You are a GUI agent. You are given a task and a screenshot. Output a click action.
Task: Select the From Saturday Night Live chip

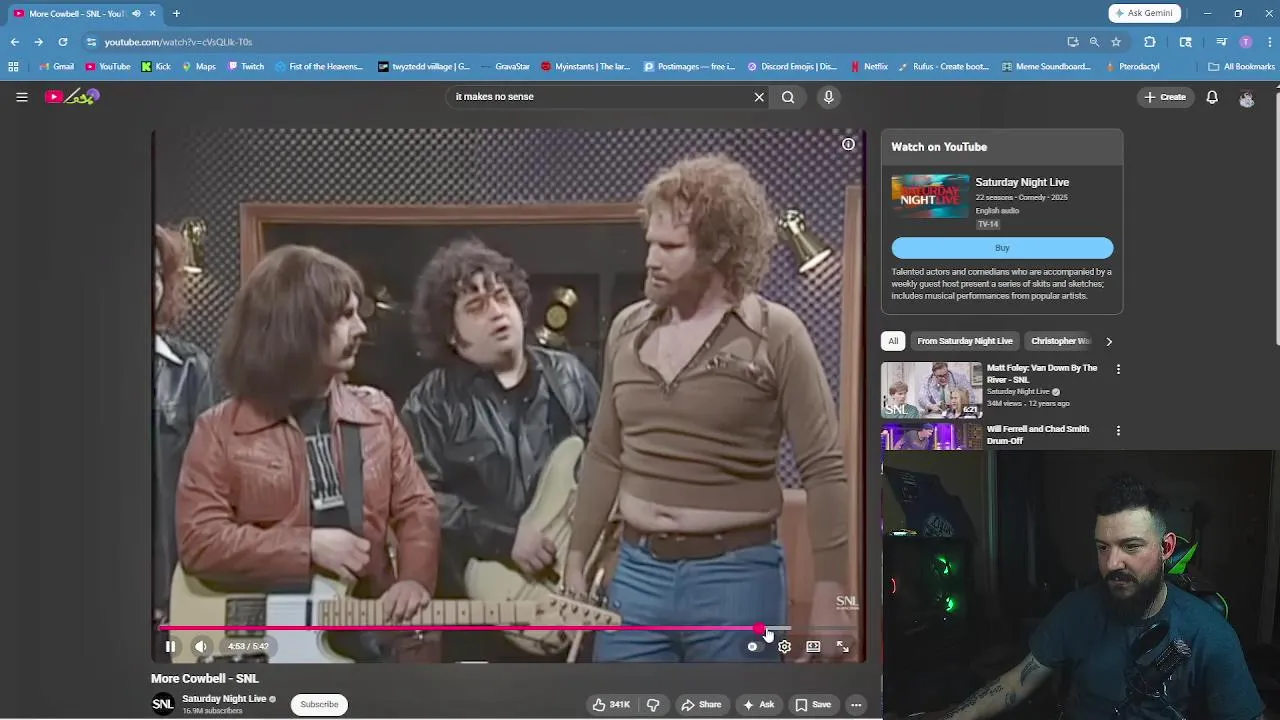click(965, 341)
